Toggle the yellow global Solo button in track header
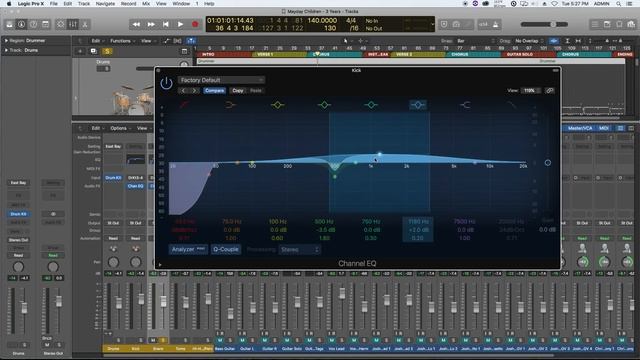 107,51
